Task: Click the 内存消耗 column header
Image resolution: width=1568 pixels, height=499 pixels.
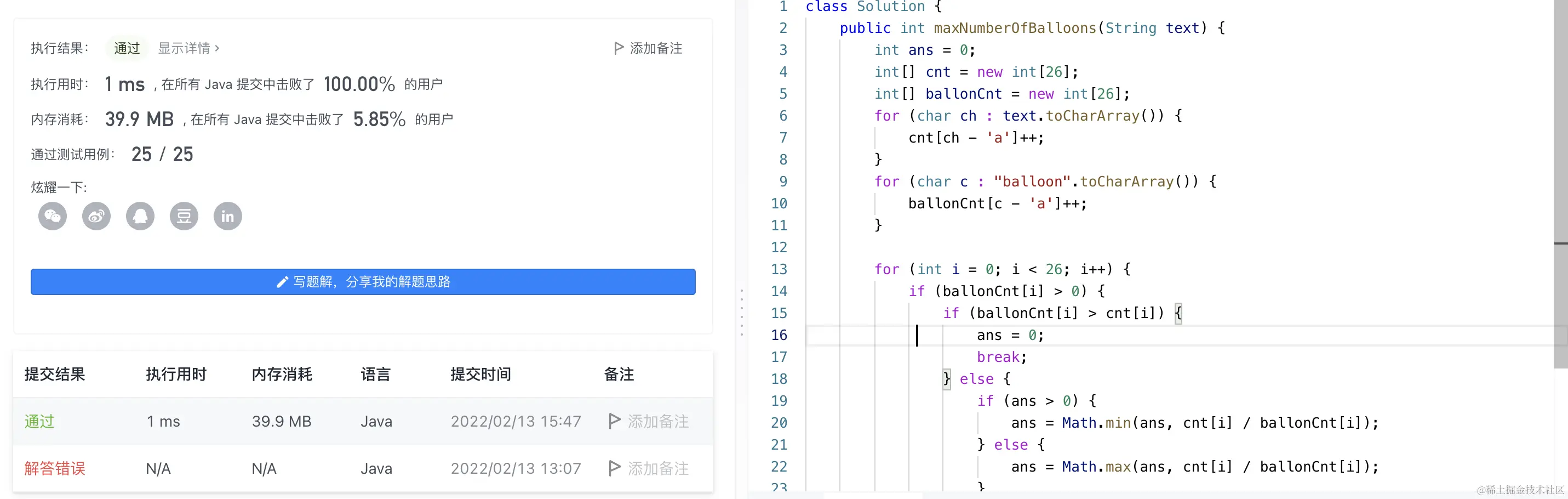Action: (282, 374)
